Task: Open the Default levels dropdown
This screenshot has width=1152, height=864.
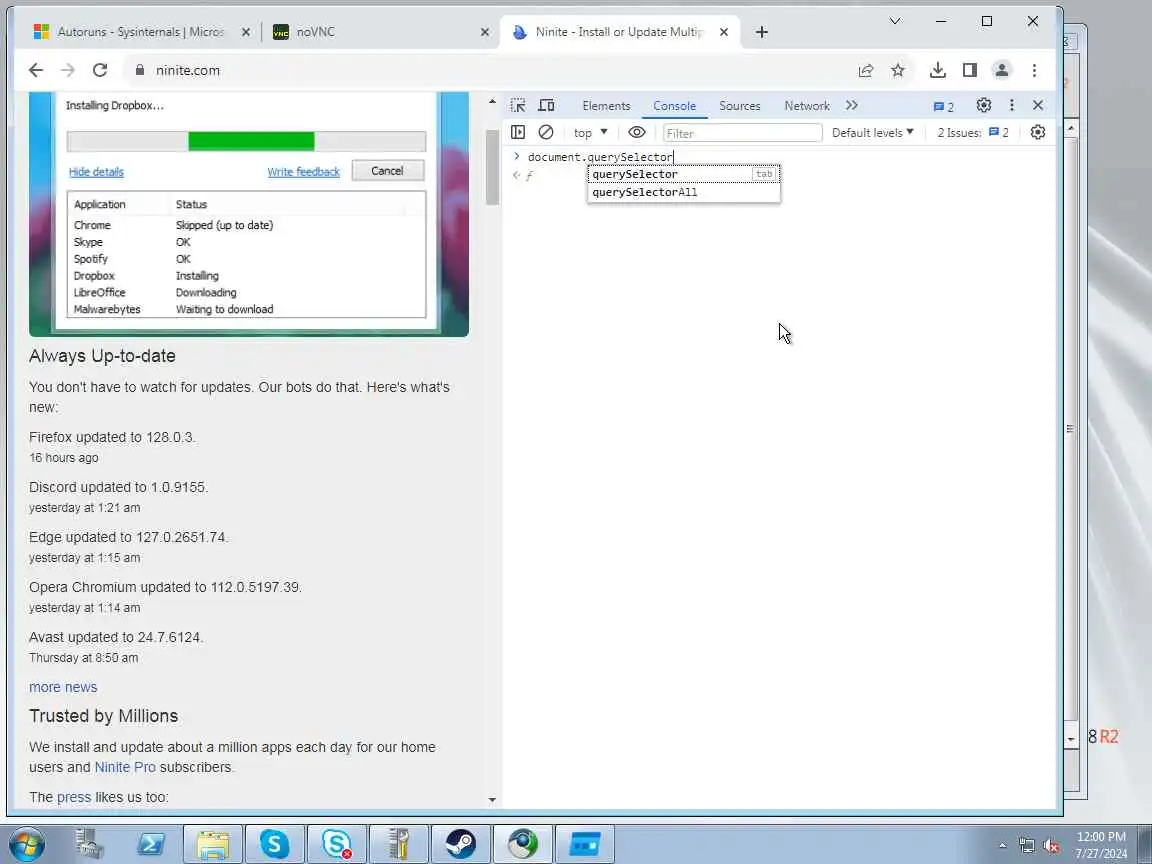Action: coord(872,133)
